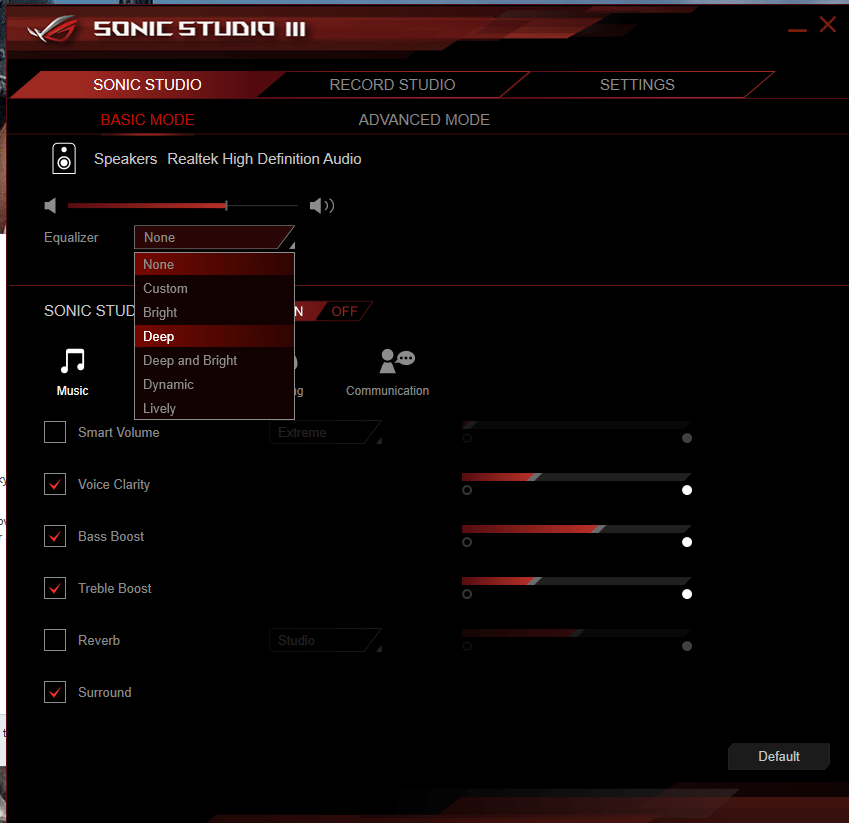Minimize the Sonic Studio window
The width and height of the screenshot is (849, 823).
tap(797, 30)
